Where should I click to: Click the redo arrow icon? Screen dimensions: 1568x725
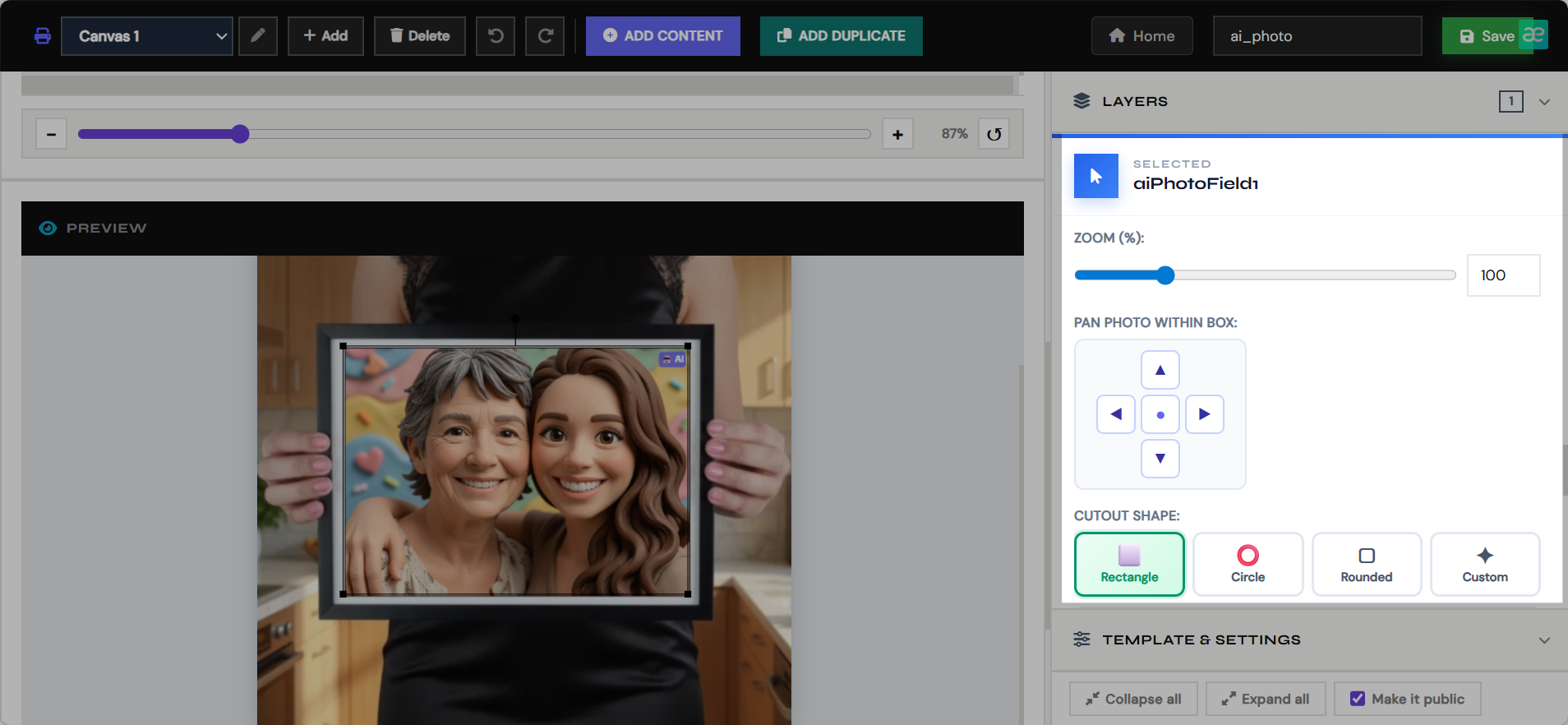[545, 36]
